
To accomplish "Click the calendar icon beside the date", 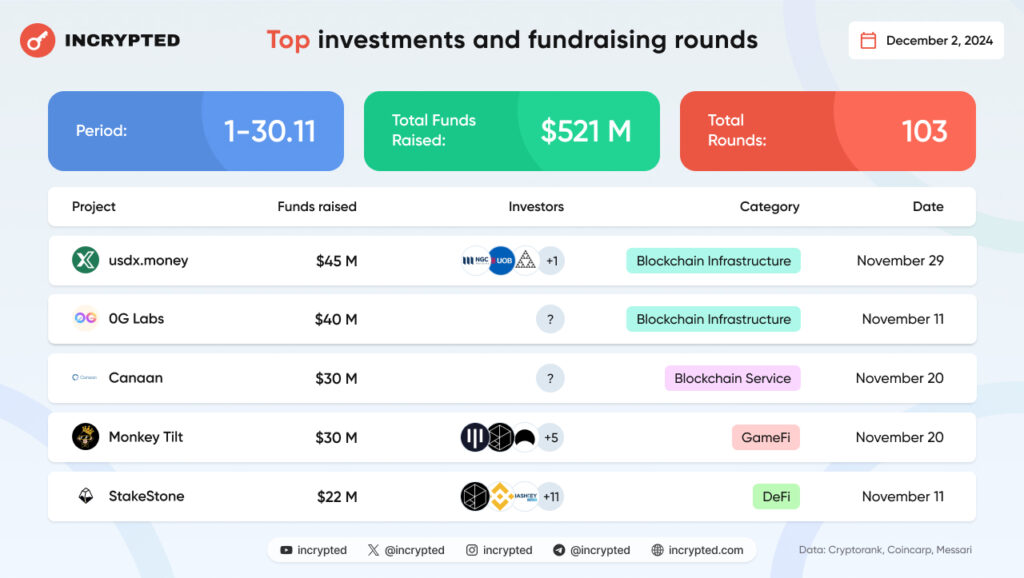I will [x=868, y=41].
